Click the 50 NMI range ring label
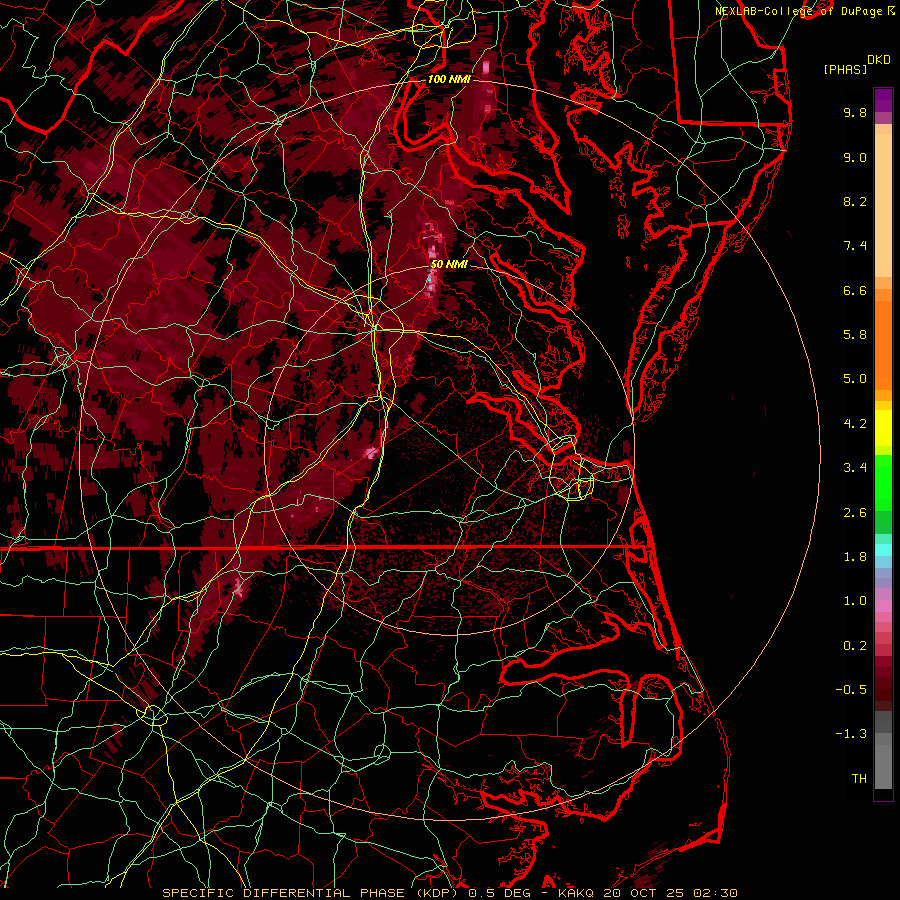 click(x=449, y=264)
